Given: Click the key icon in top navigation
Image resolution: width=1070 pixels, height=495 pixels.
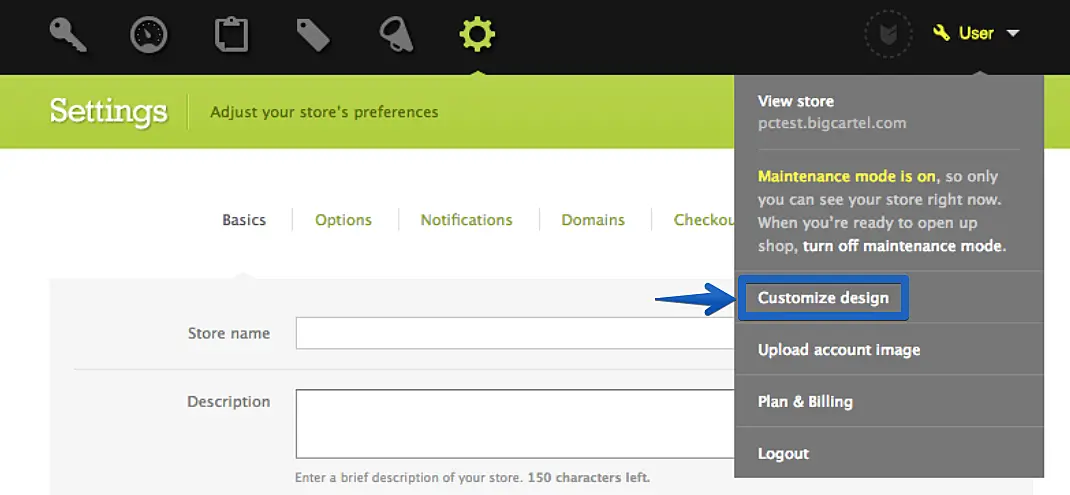Looking at the screenshot, I should [x=69, y=35].
